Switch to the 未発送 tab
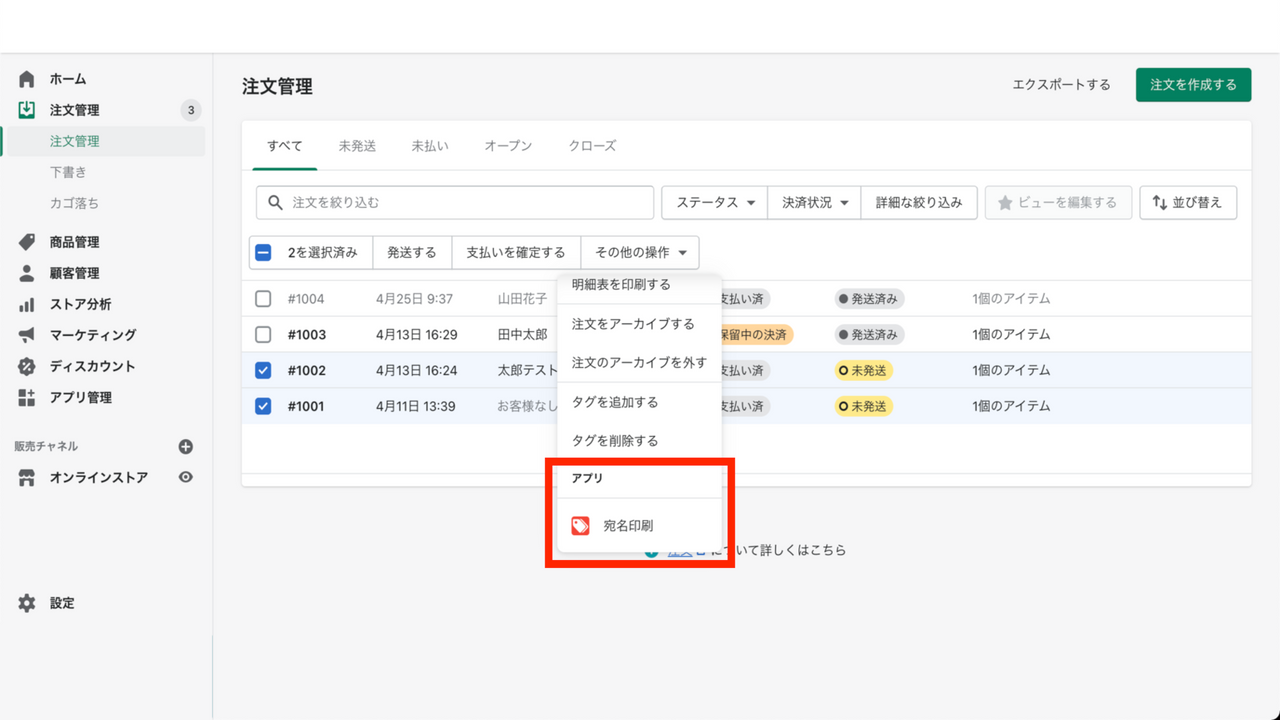1280x720 pixels. coord(357,145)
